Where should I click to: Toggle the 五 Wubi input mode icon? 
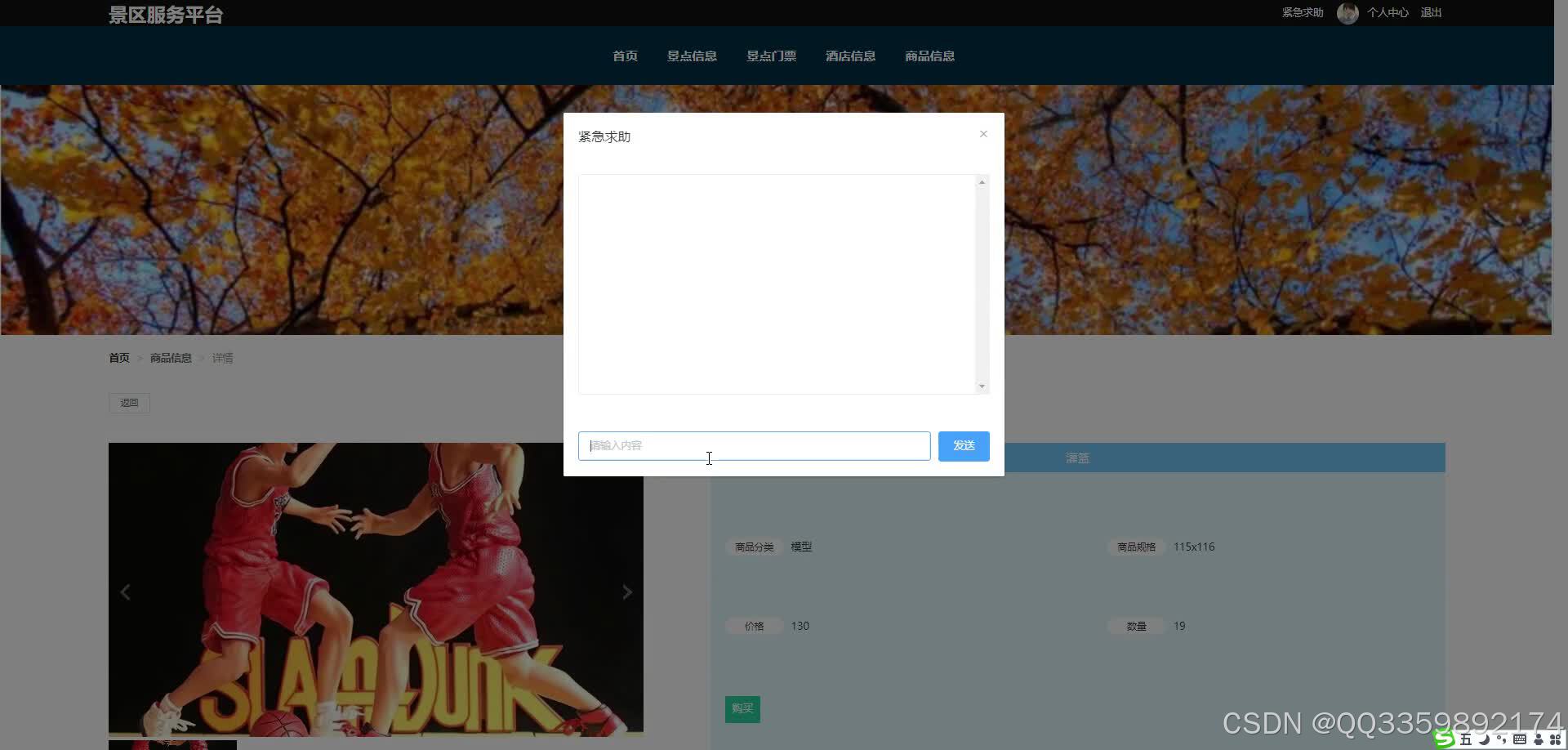point(1466,739)
